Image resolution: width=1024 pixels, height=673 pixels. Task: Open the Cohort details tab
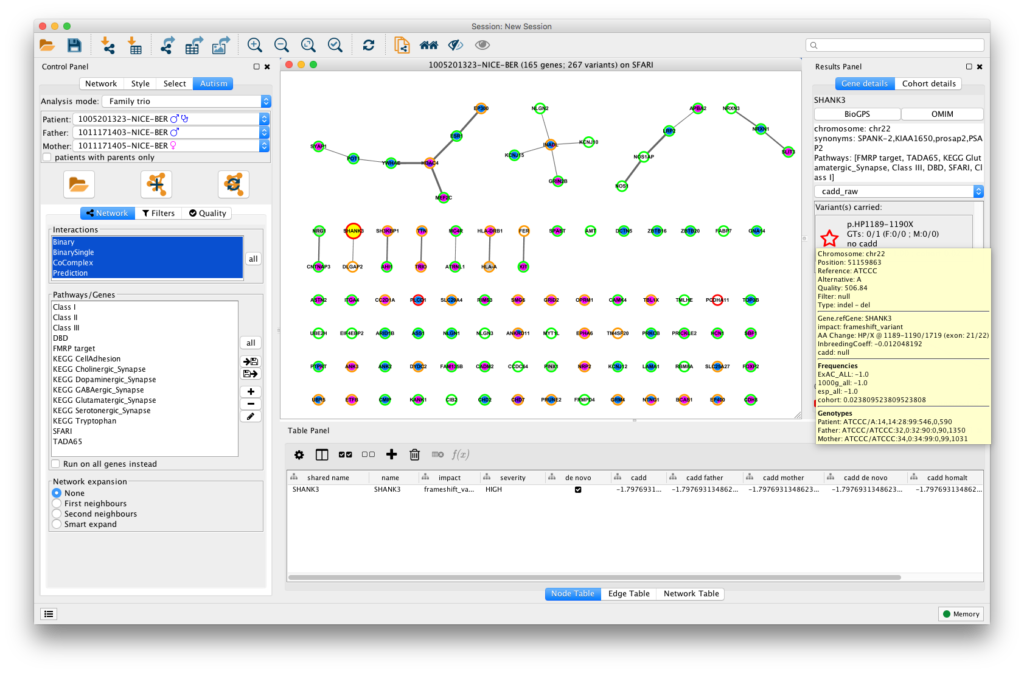pos(929,84)
